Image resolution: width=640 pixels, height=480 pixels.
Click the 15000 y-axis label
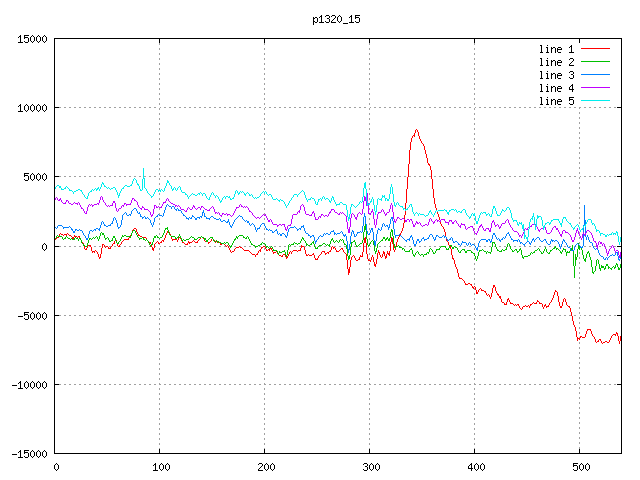[x=32, y=39]
